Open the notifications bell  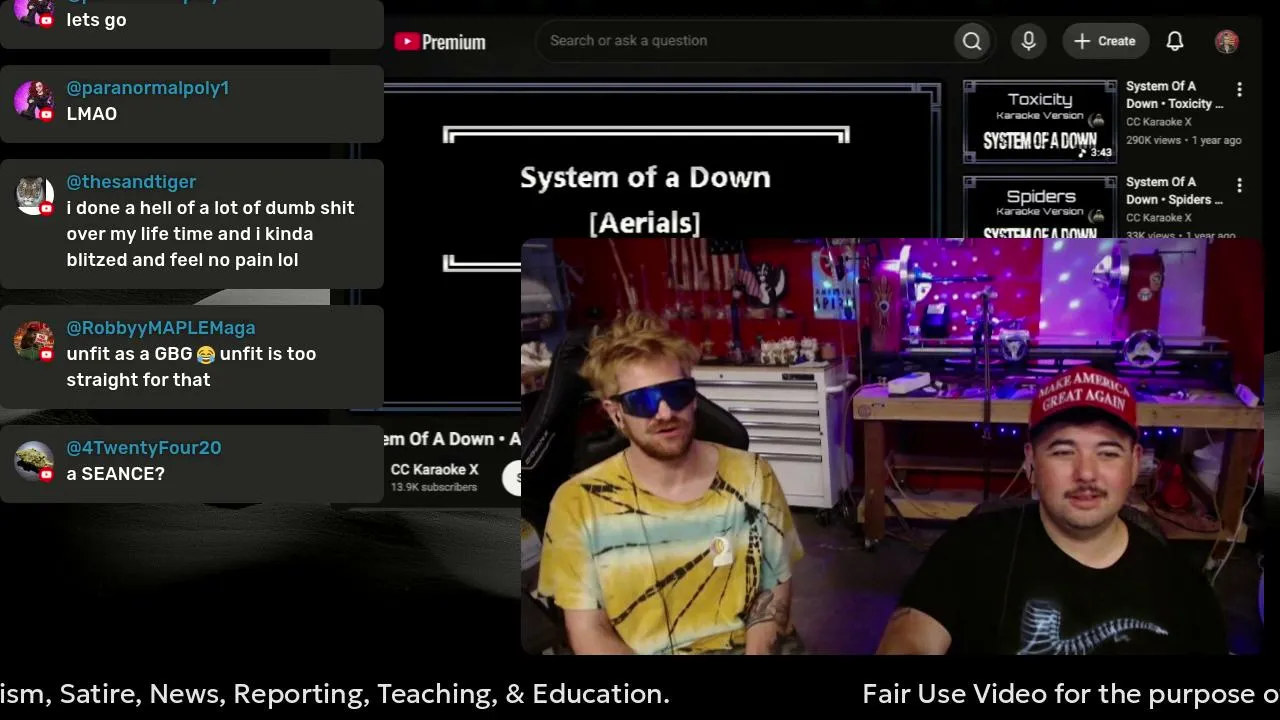[1175, 41]
